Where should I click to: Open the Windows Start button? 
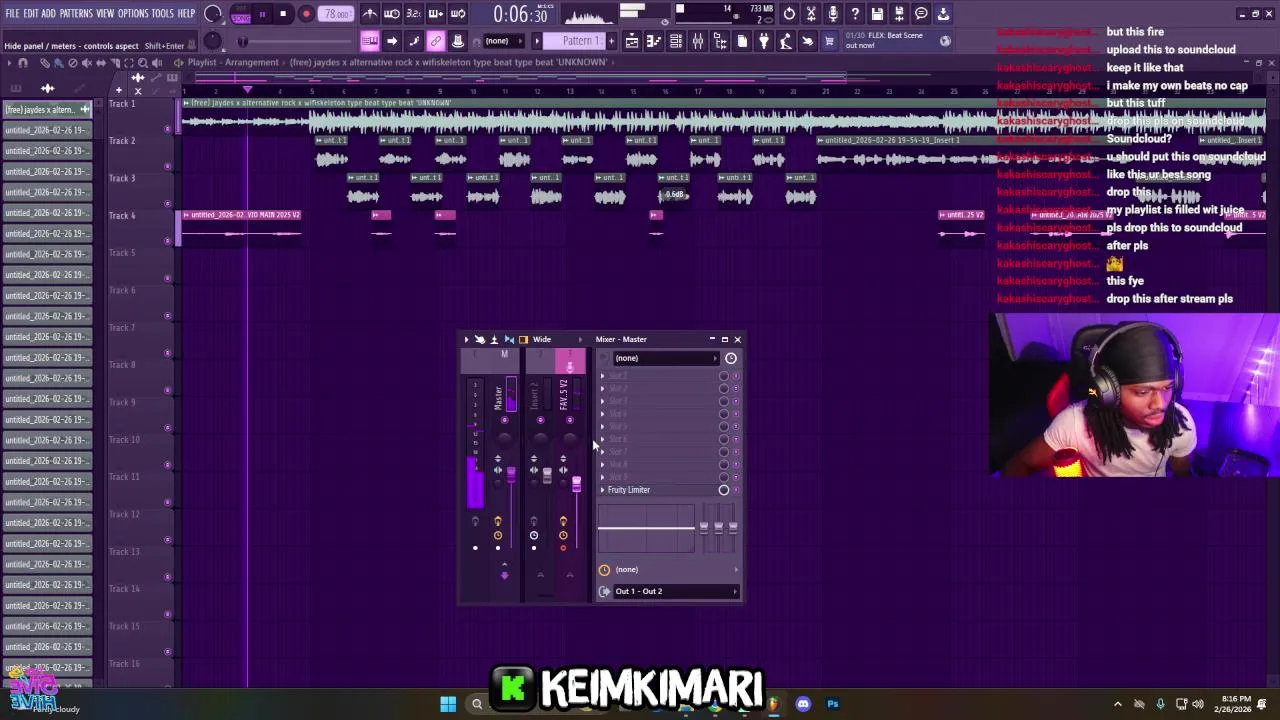pos(448,704)
